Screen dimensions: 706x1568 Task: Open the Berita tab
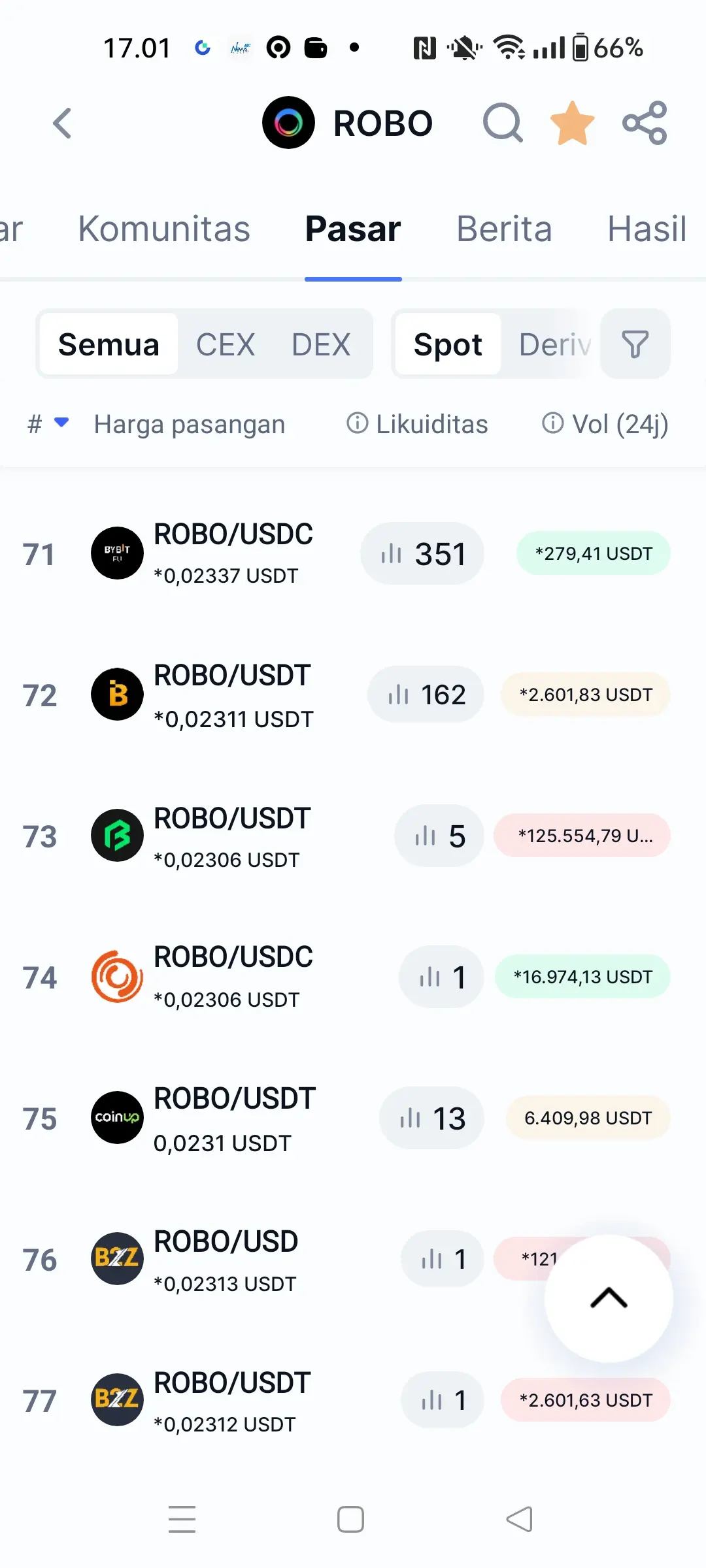pos(504,229)
